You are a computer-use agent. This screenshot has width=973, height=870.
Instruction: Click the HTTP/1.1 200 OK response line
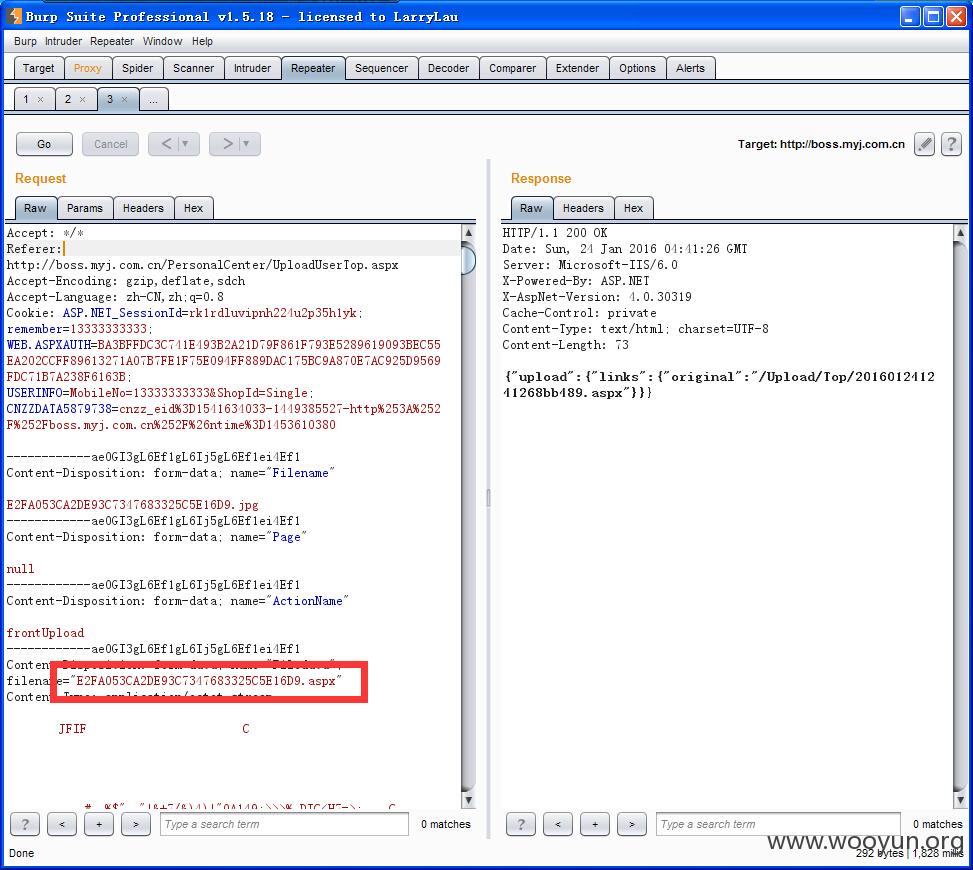(555, 233)
